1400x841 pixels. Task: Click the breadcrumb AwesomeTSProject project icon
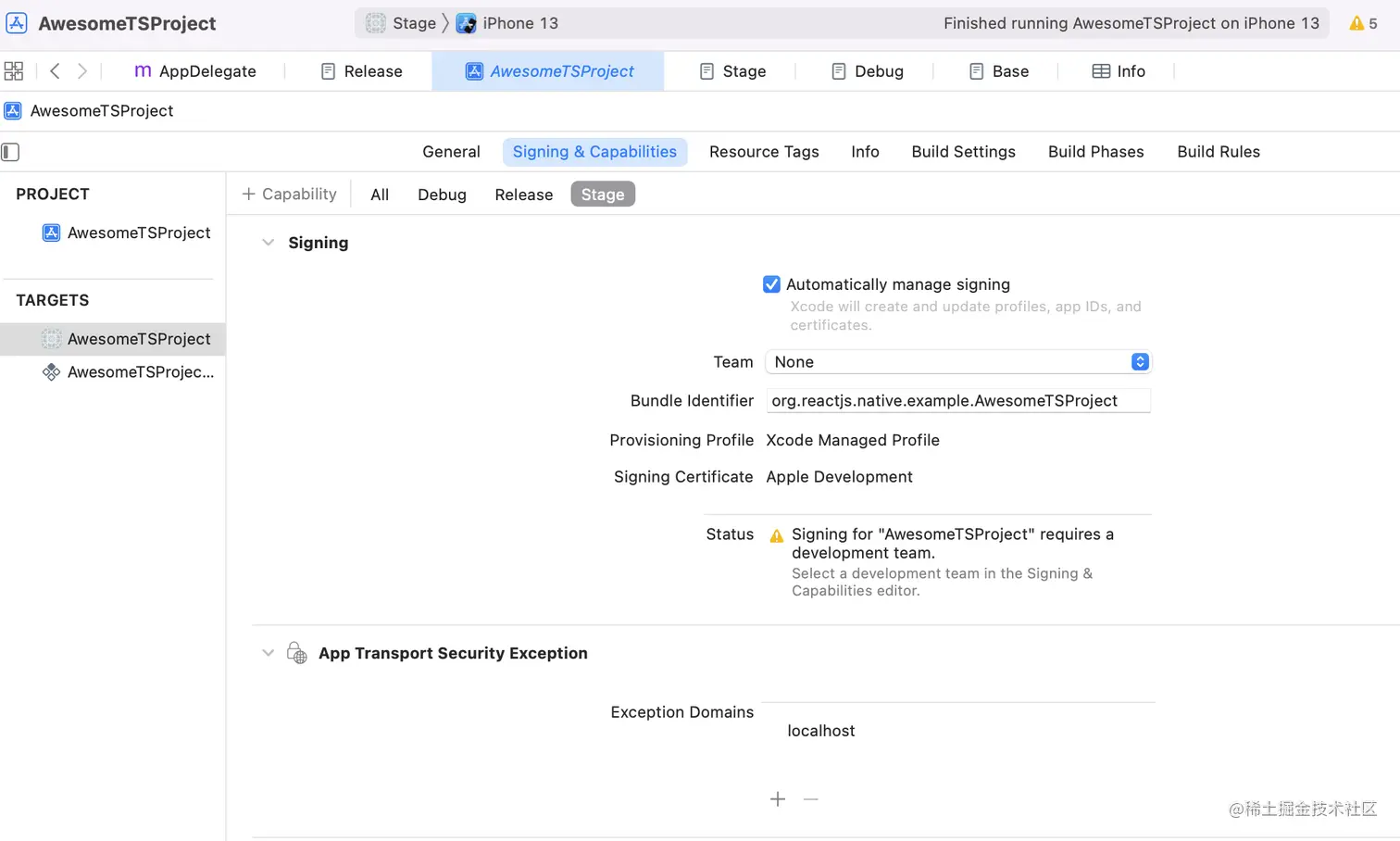(13, 111)
